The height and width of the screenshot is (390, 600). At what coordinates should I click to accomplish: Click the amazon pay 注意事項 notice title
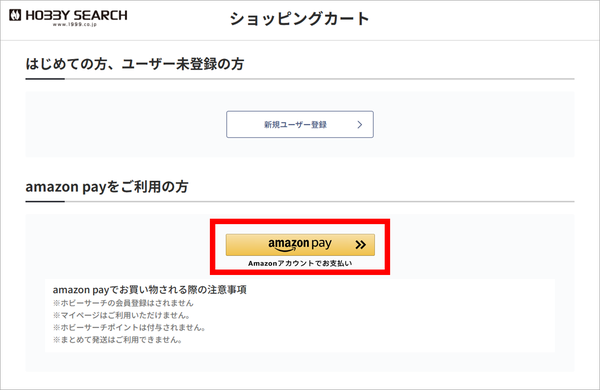click(x=150, y=290)
